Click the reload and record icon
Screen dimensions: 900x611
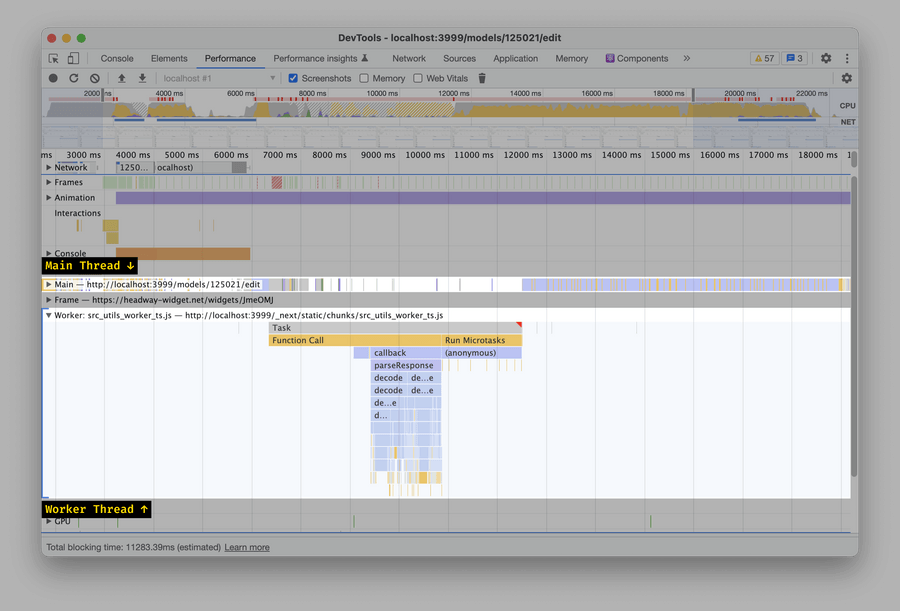pos(73,78)
